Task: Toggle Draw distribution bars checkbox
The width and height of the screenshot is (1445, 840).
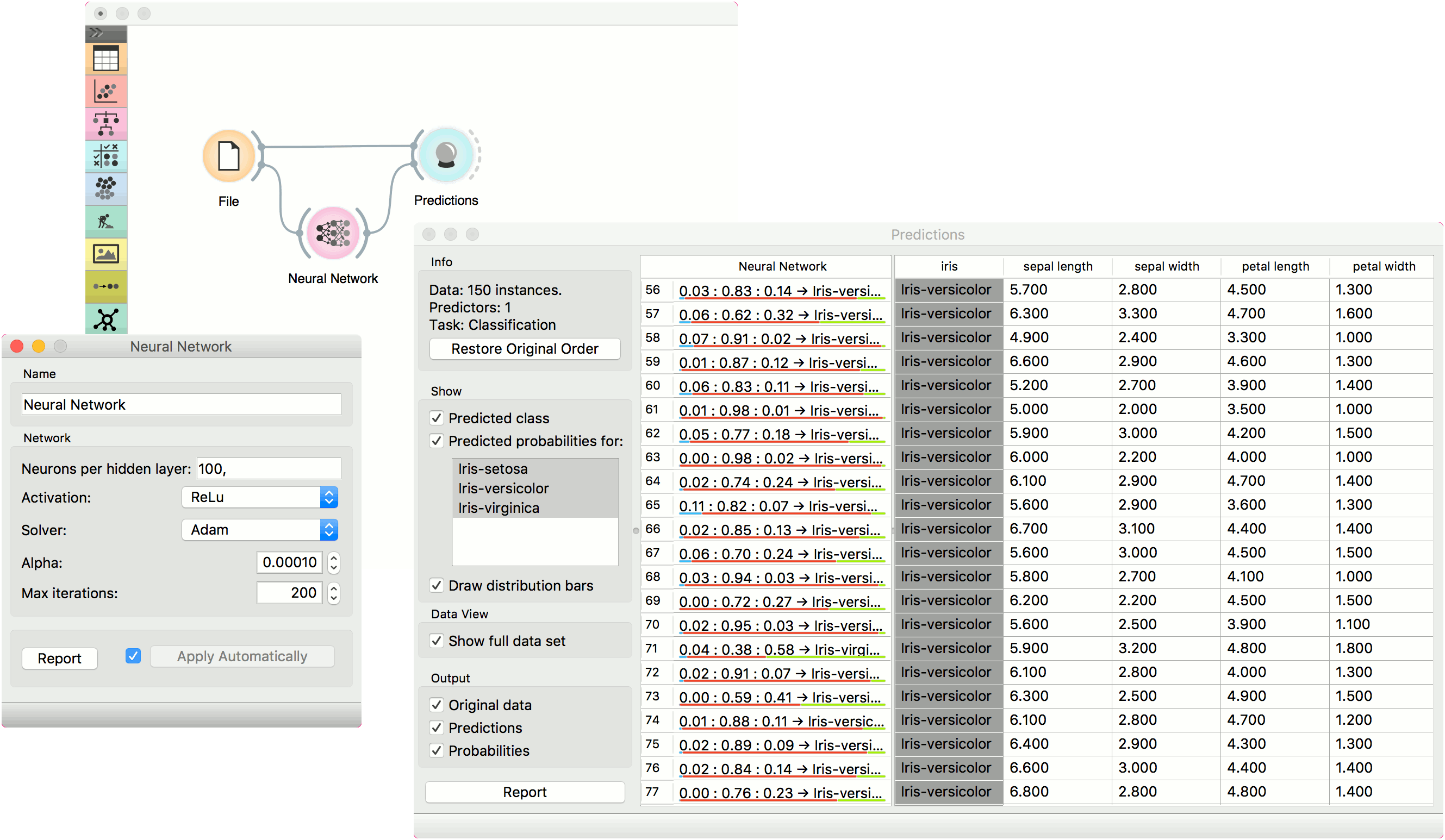Action: click(437, 586)
